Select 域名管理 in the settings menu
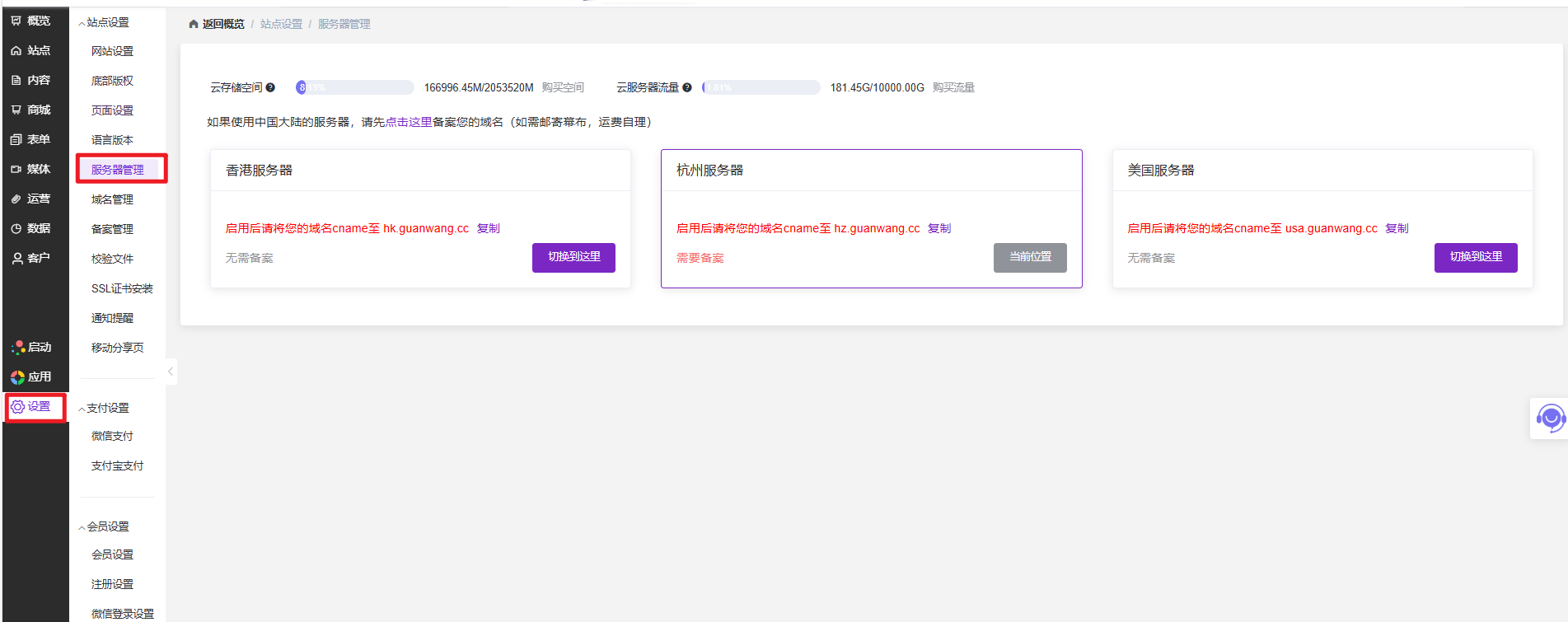The height and width of the screenshot is (622, 1568). click(112, 199)
